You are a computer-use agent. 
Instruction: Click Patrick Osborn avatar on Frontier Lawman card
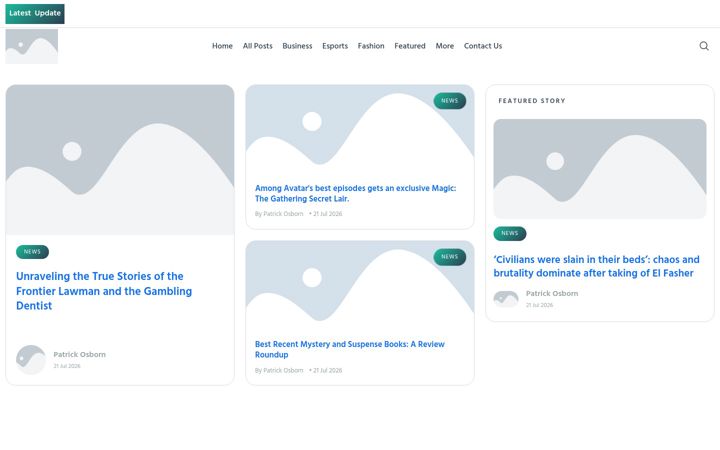tap(31, 360)
